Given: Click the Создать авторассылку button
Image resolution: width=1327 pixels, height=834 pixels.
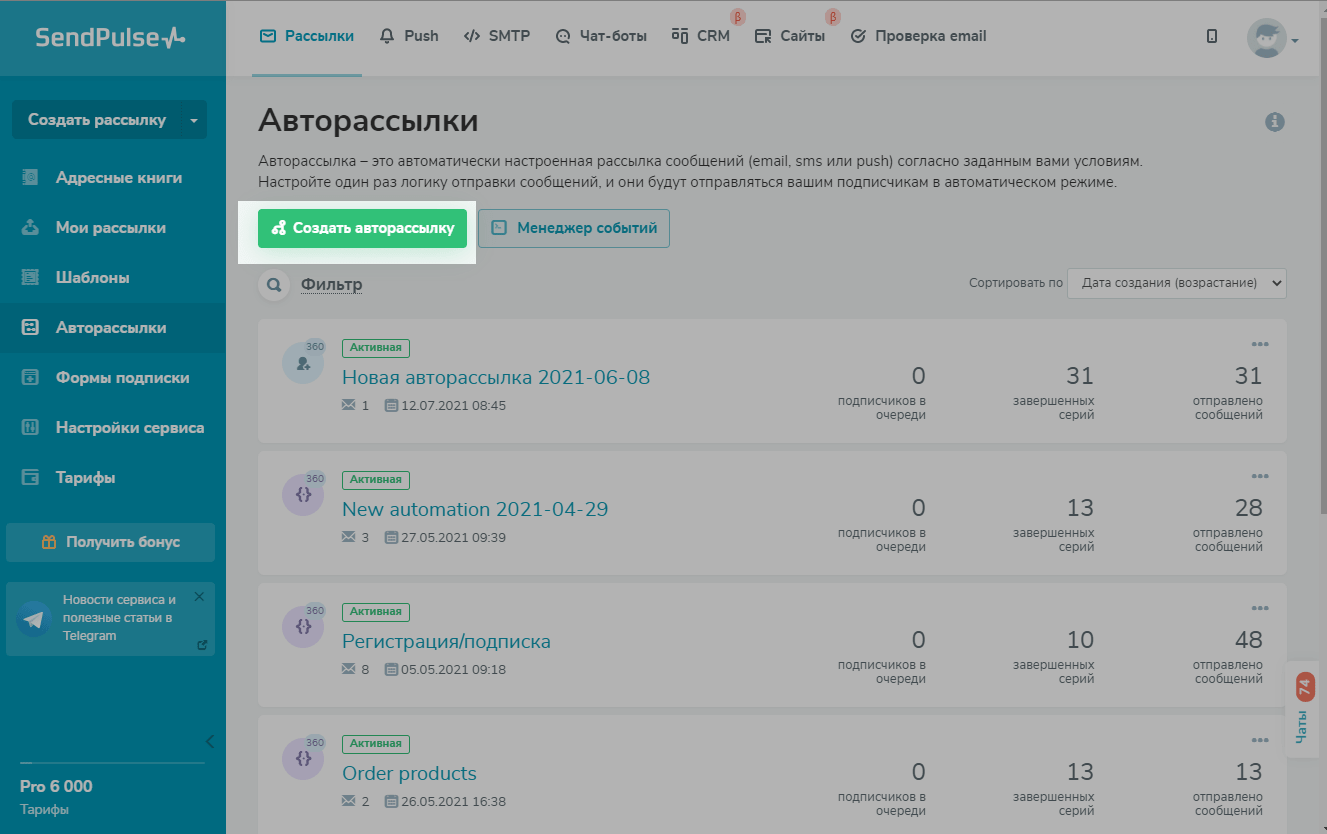Looking at the screenshot, I should tap(362, 228).
